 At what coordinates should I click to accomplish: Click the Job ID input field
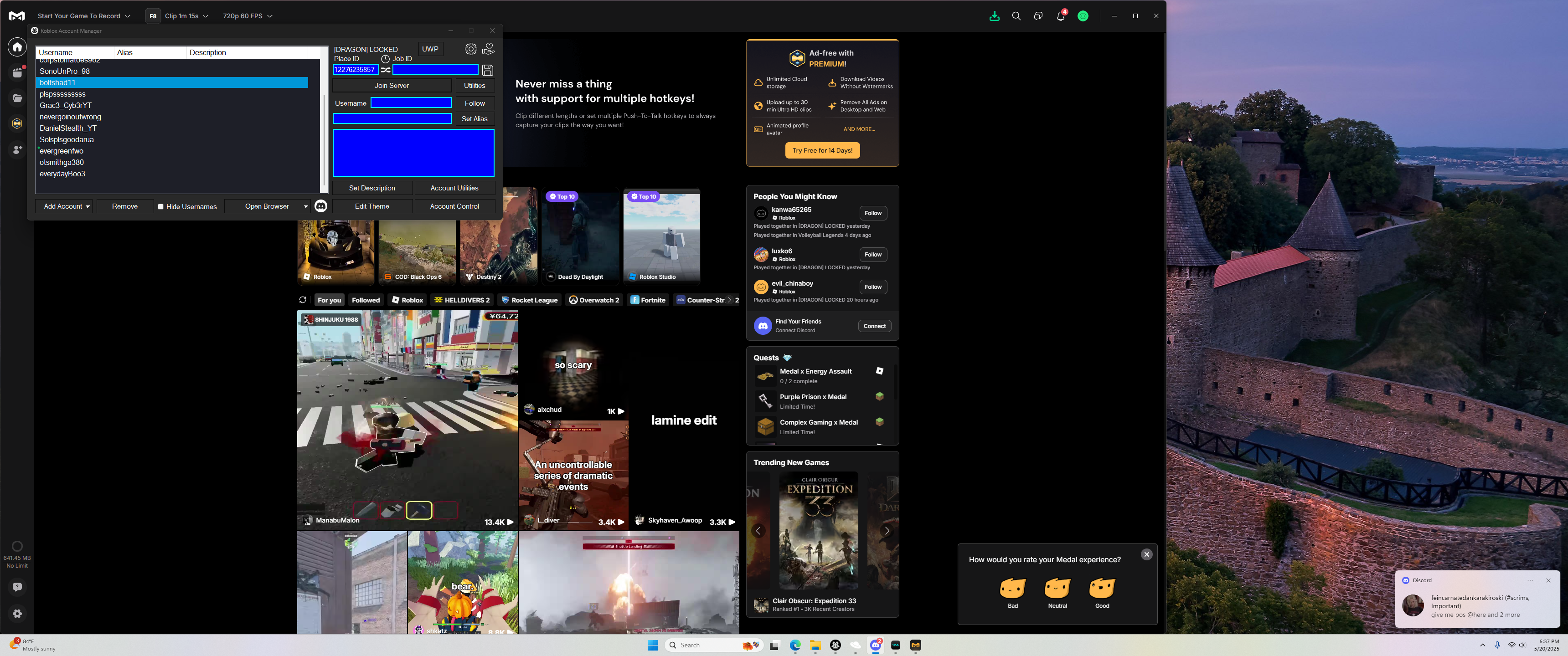tap(436, 70)
